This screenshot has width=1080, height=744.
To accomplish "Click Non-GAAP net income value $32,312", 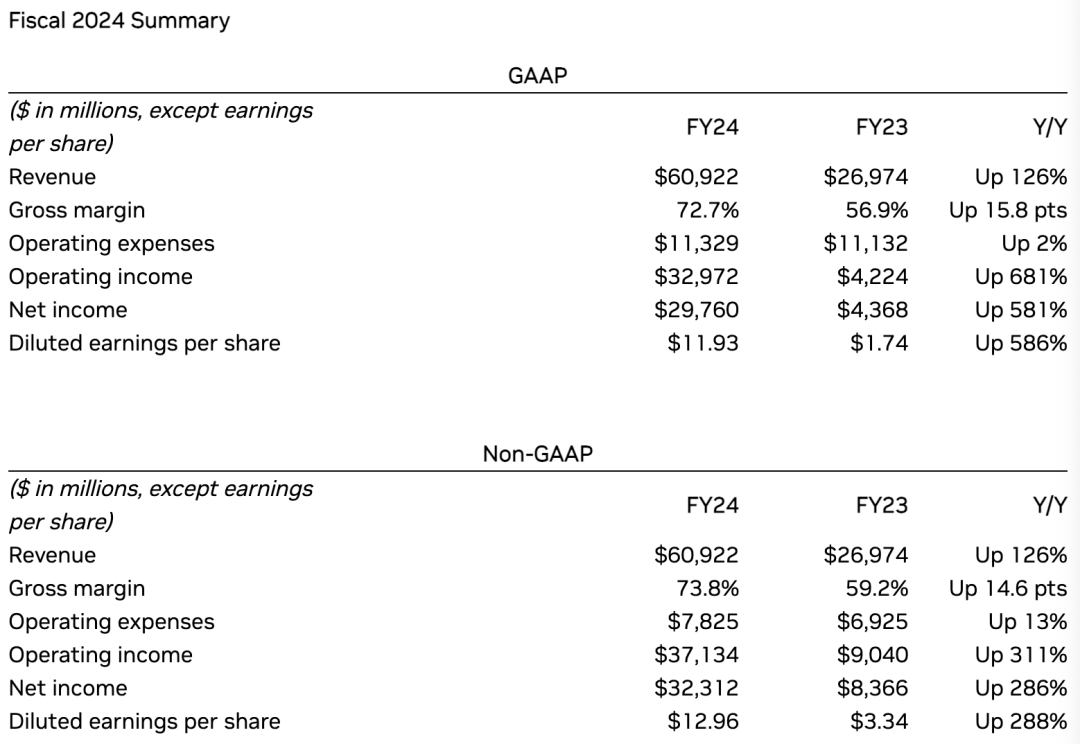I will coord(696,688).
